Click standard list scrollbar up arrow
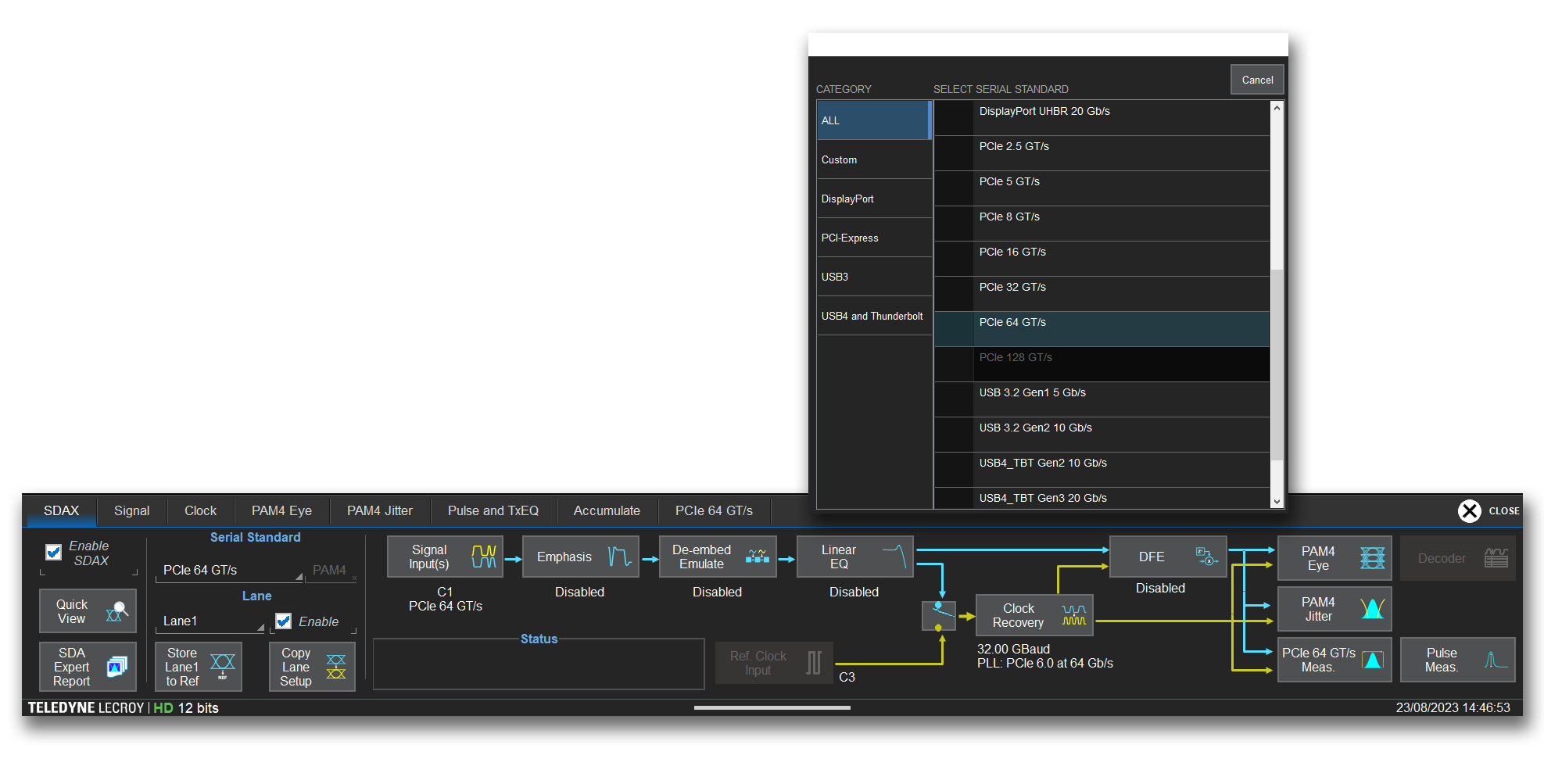The height and width of the screenshot is (784, 1544). (x=1277, y=108)
